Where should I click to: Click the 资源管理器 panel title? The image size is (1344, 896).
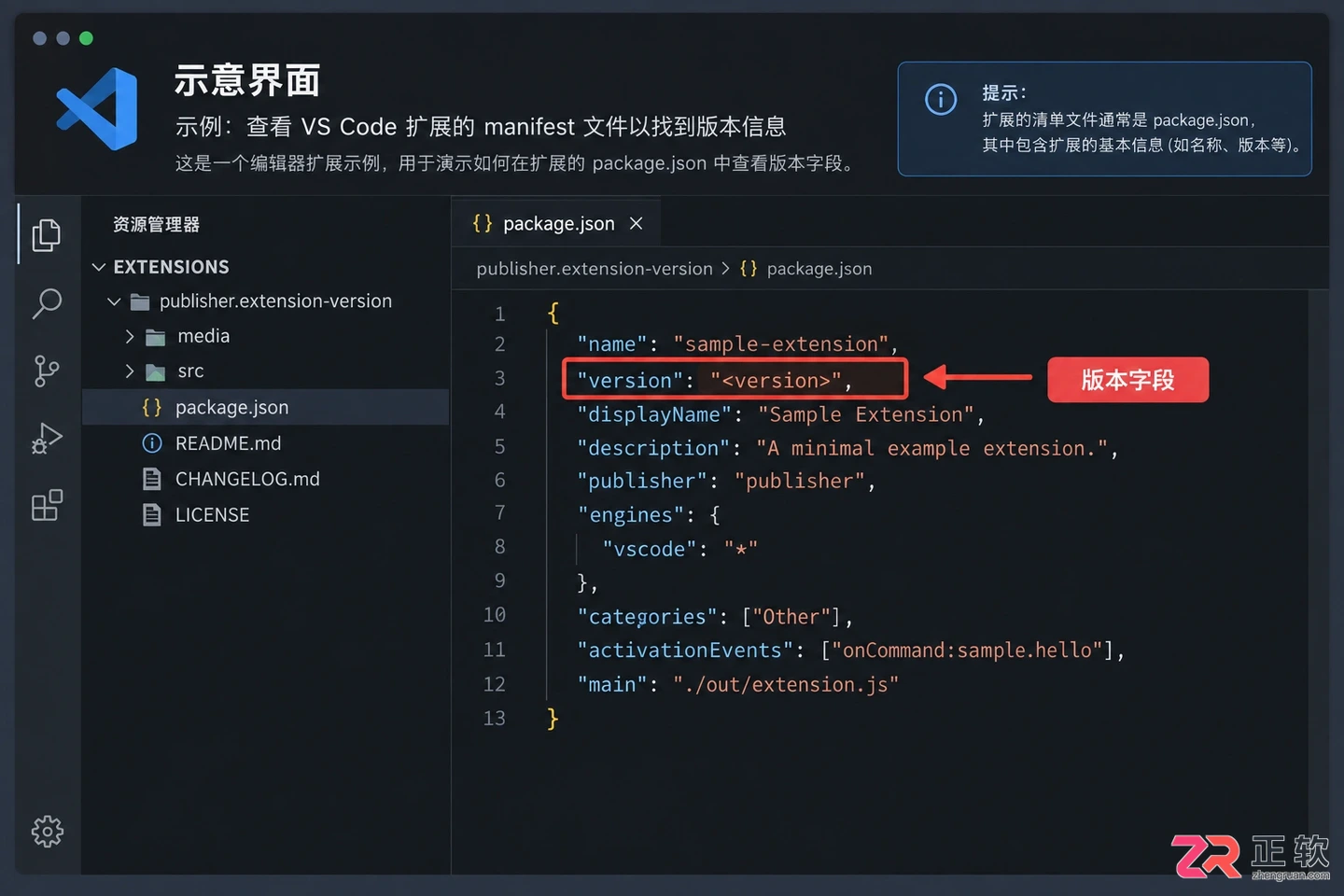coord(156,225)
